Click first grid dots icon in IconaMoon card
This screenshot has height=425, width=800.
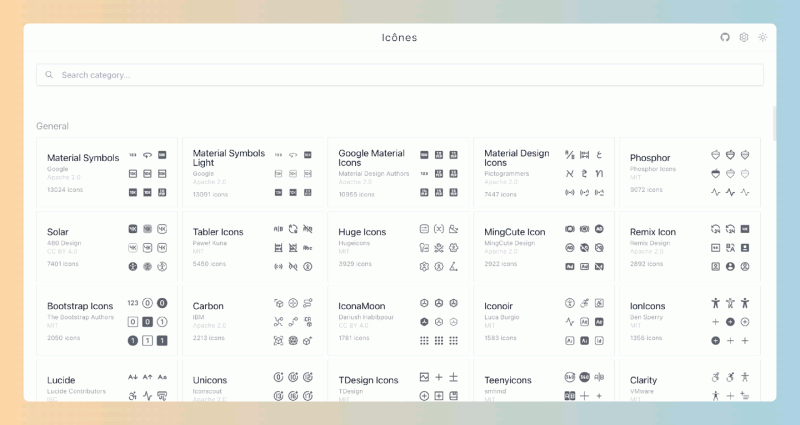coord(424,340)
